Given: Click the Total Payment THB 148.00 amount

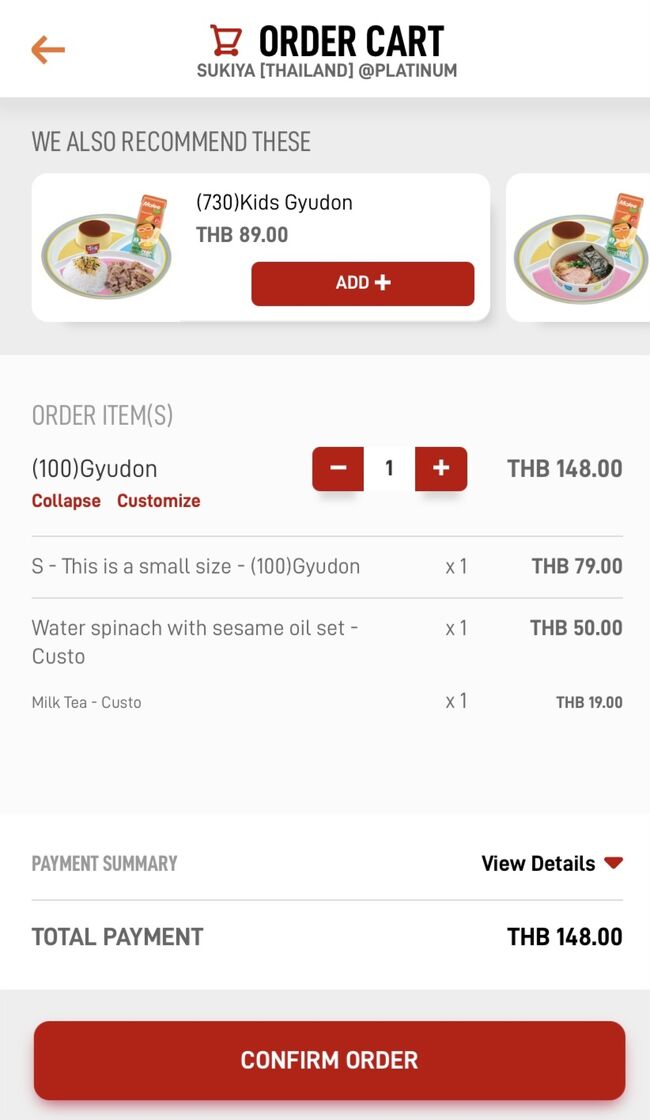Looking at the screenshot, I should 564,937.
